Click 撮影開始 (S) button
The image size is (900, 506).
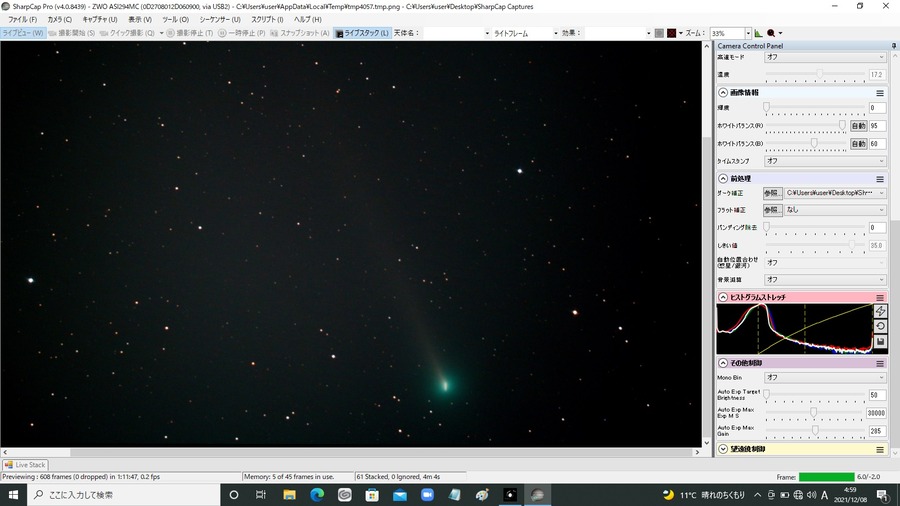72,33
